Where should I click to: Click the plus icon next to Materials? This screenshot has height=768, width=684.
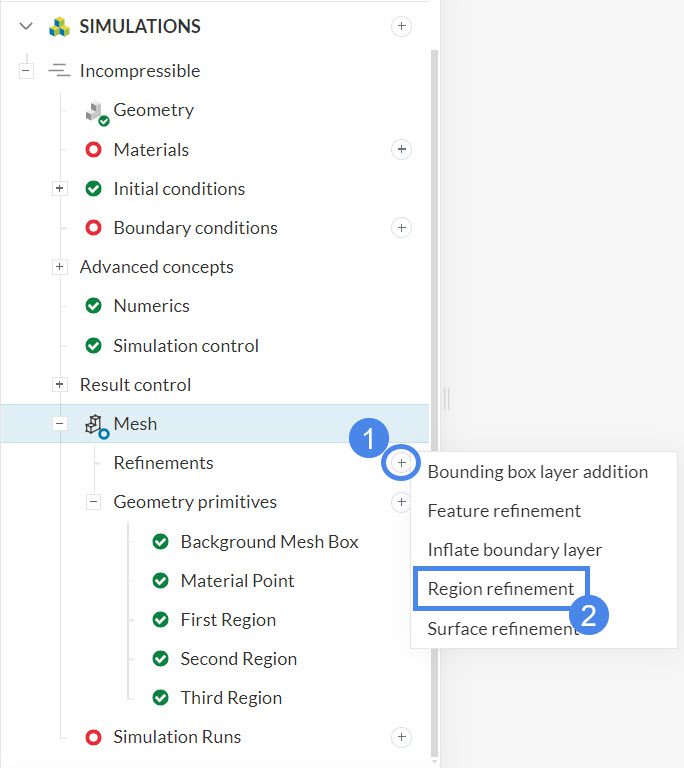tap(401, 150)
